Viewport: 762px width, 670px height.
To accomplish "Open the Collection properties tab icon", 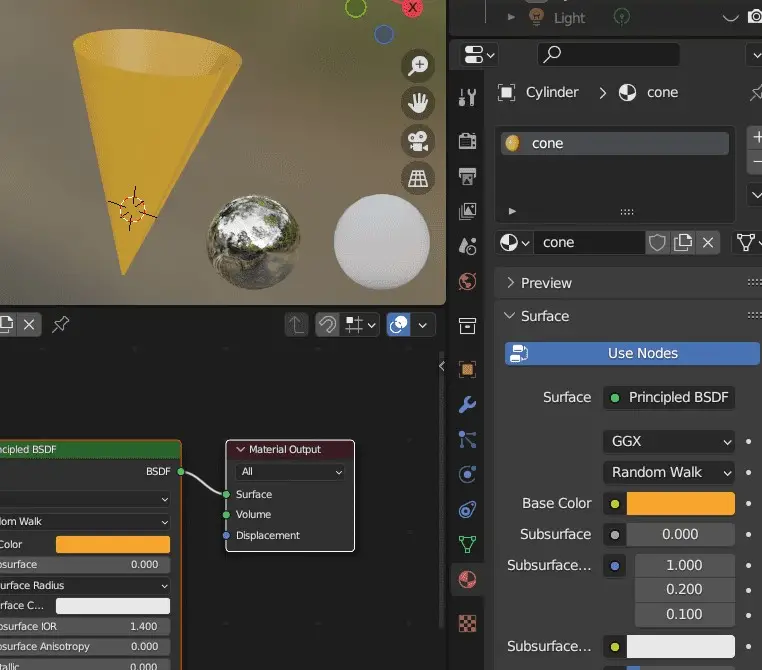I will [467, 326].
